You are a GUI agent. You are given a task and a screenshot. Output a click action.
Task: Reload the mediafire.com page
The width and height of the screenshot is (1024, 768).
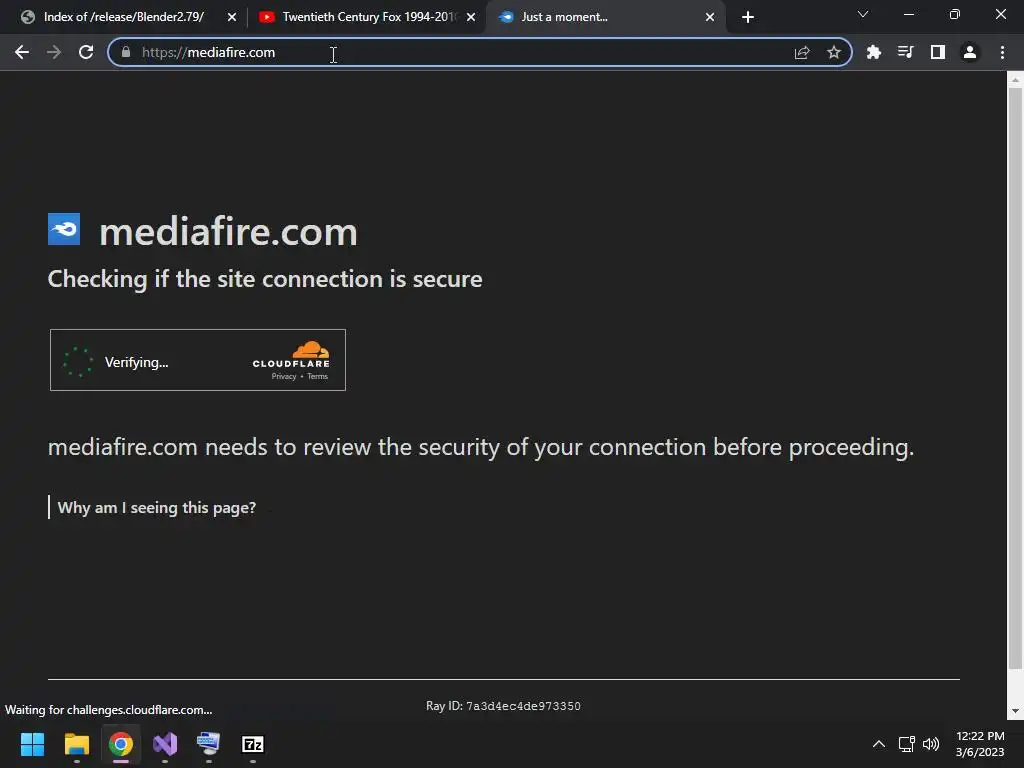coord(86,52)
